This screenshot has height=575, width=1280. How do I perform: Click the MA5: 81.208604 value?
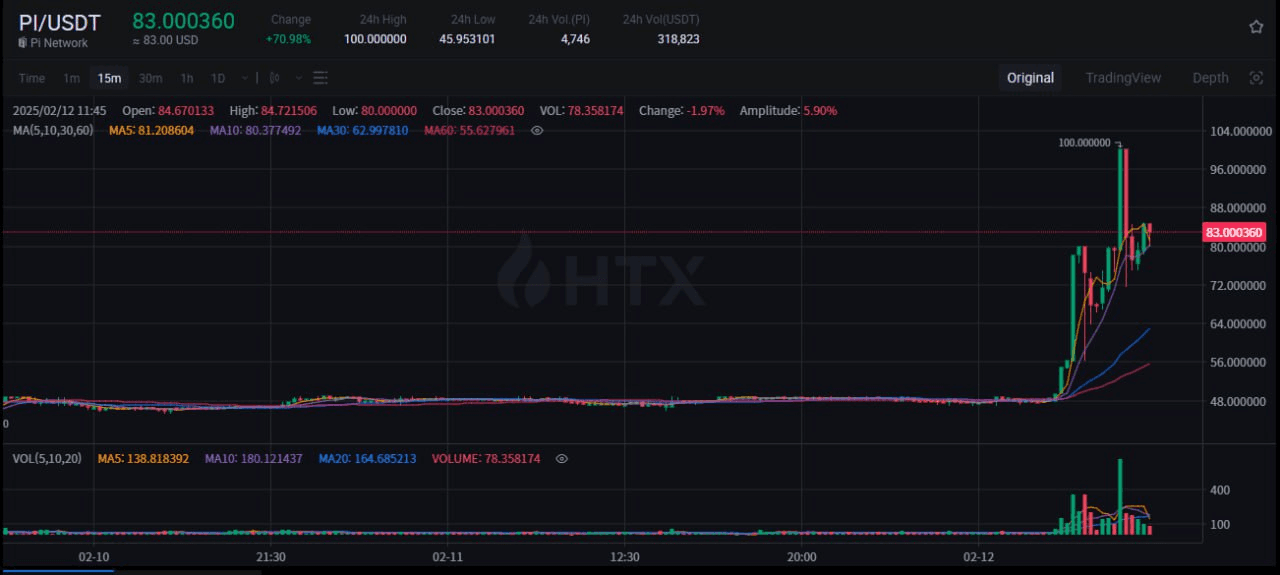pyautogui.click(x=150, y=130)
